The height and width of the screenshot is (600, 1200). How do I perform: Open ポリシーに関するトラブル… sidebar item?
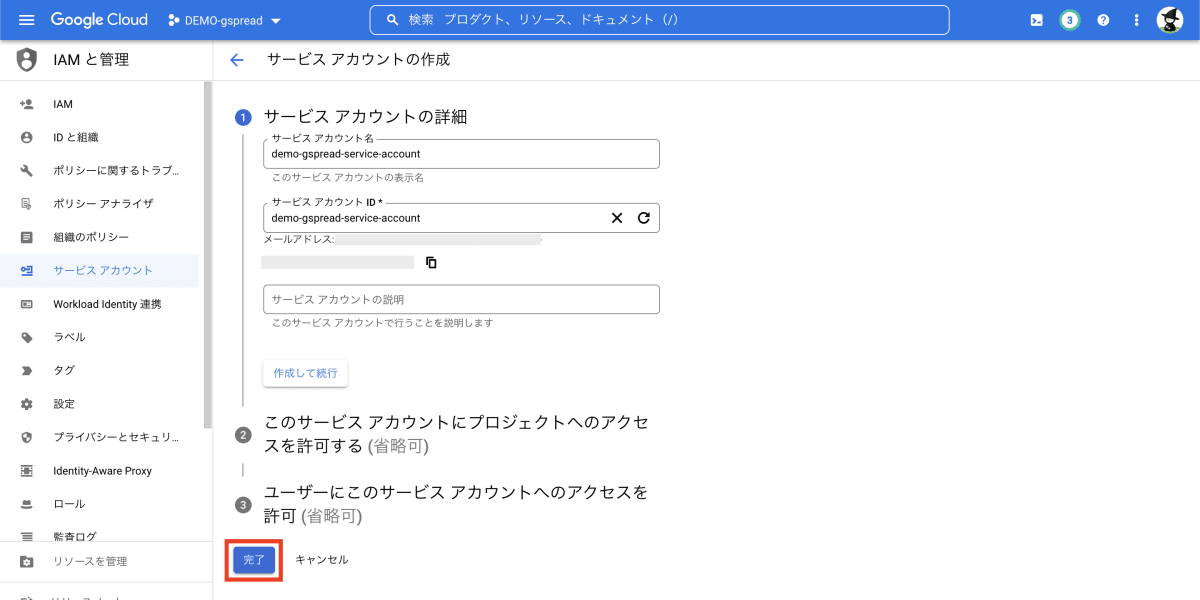point(117,171)
